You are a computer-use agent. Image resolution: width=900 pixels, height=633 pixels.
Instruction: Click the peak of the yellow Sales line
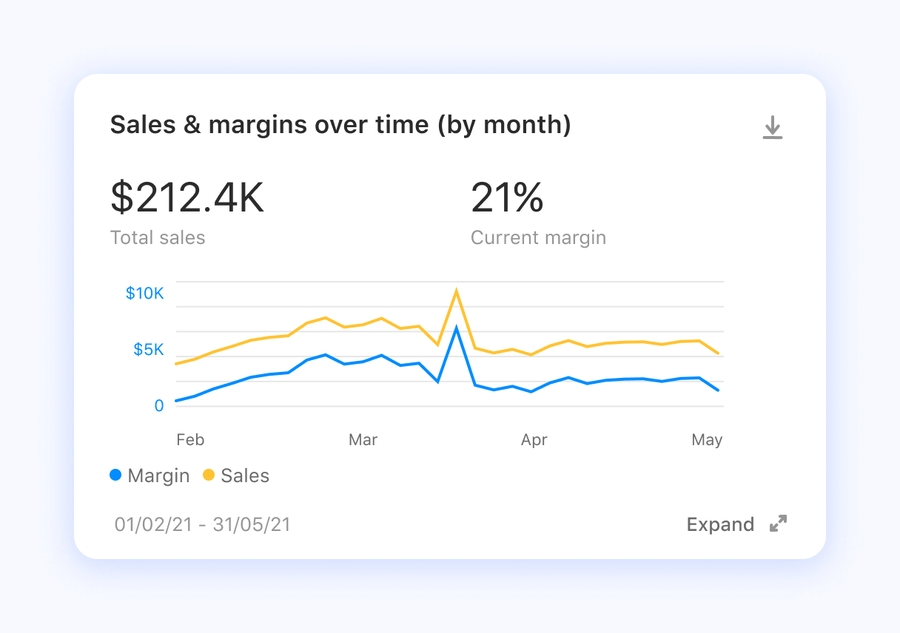click(457, 291)
